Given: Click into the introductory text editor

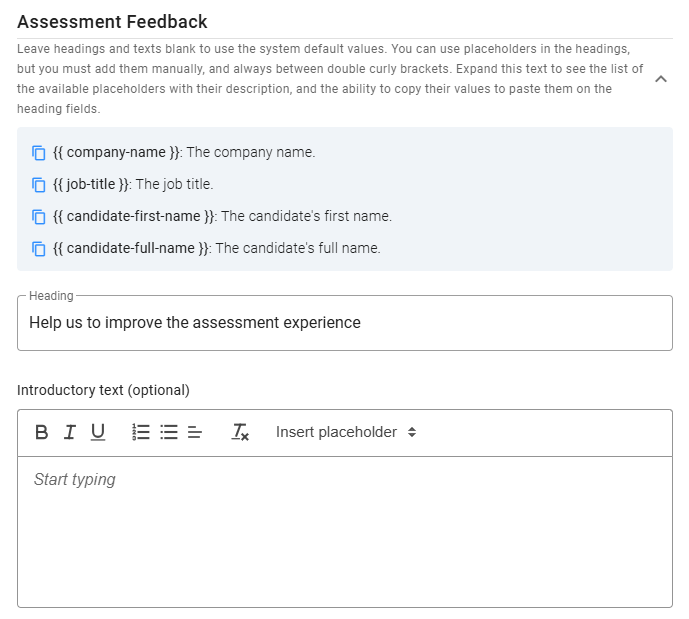Looking at the screenshot, I should click(344, 530).
